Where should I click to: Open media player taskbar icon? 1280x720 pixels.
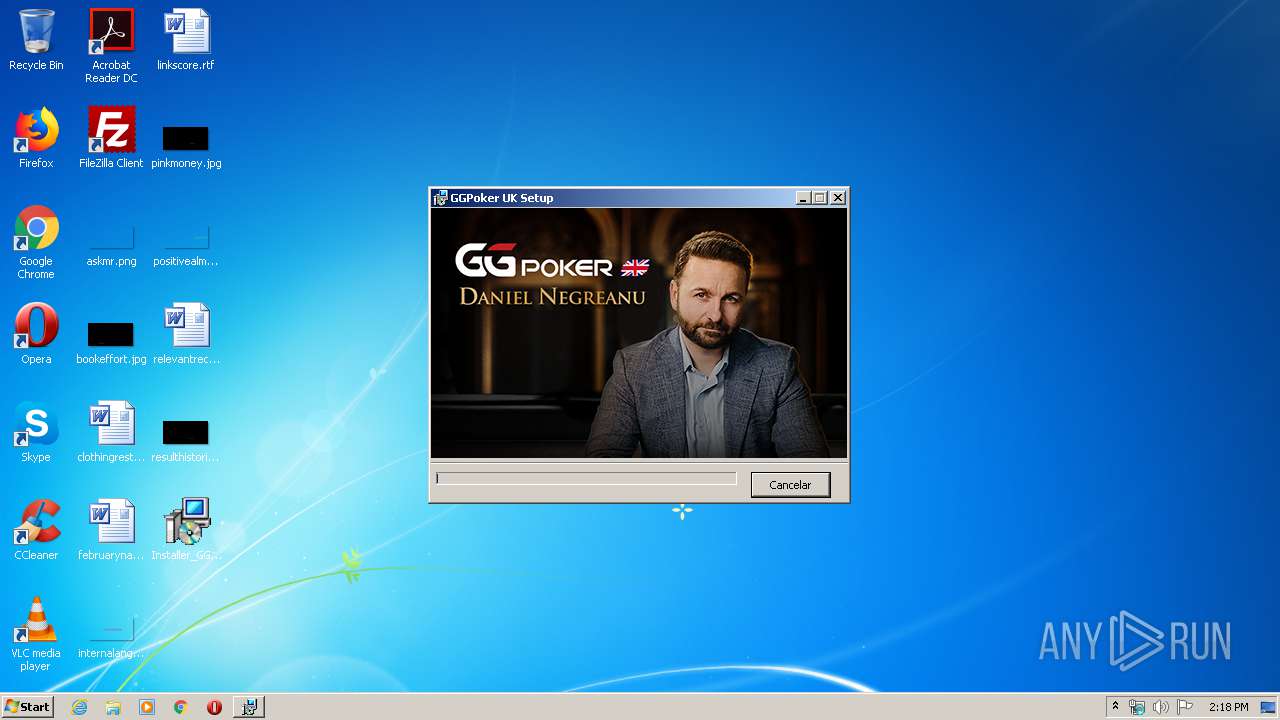[x=147, y=707]
